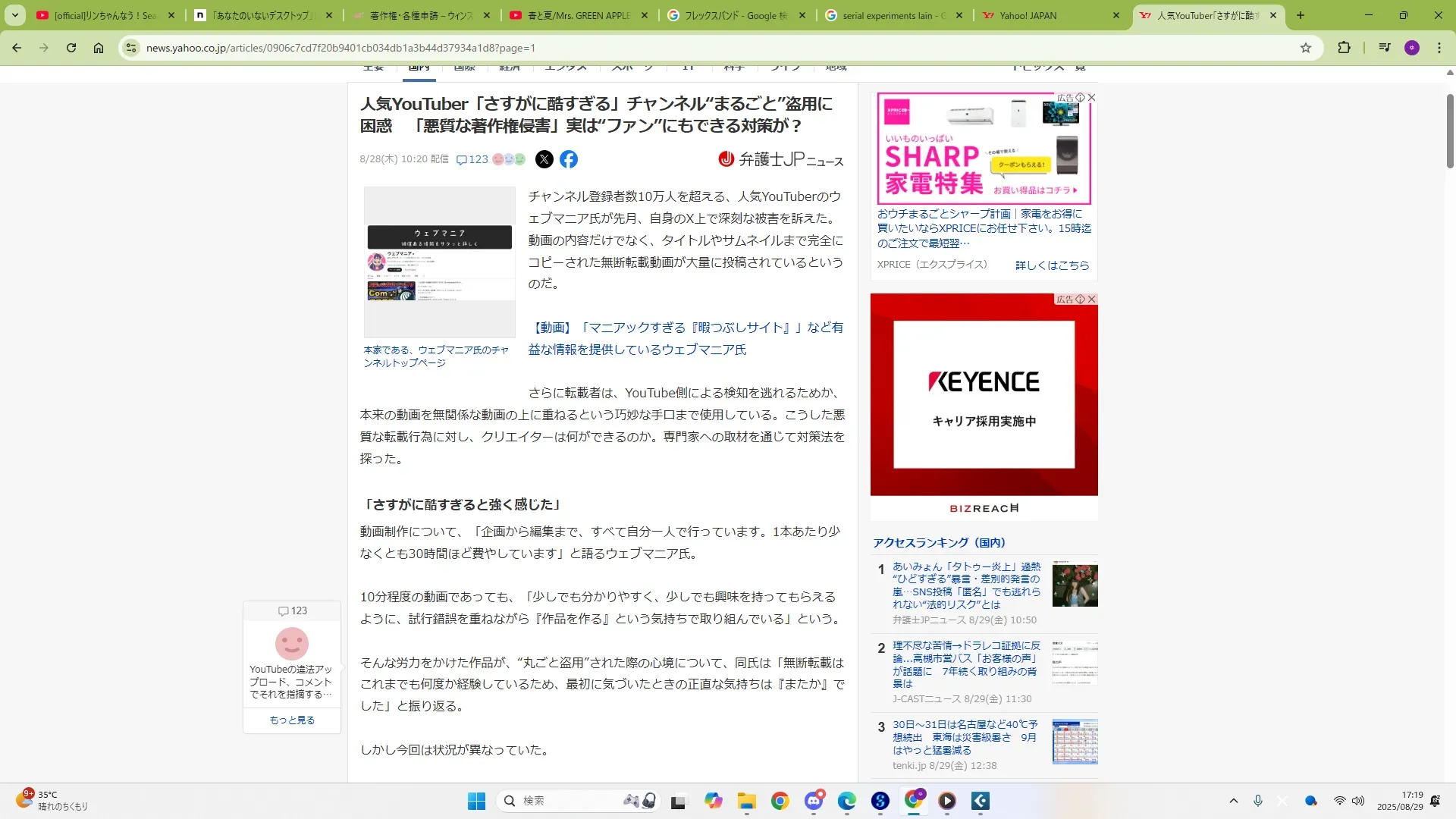
Task: Open Chrome three-dot menu
Action: click(x=1439, y=48)
